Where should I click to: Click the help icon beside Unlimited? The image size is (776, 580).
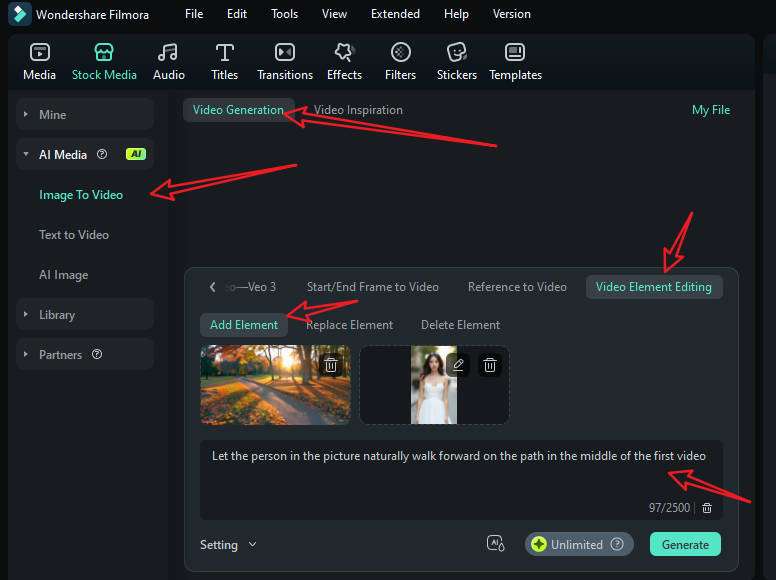617,544
